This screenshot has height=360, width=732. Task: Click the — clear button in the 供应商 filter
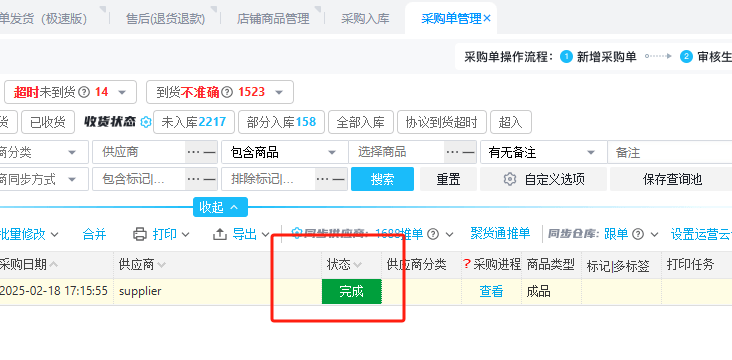click(210, 152)
